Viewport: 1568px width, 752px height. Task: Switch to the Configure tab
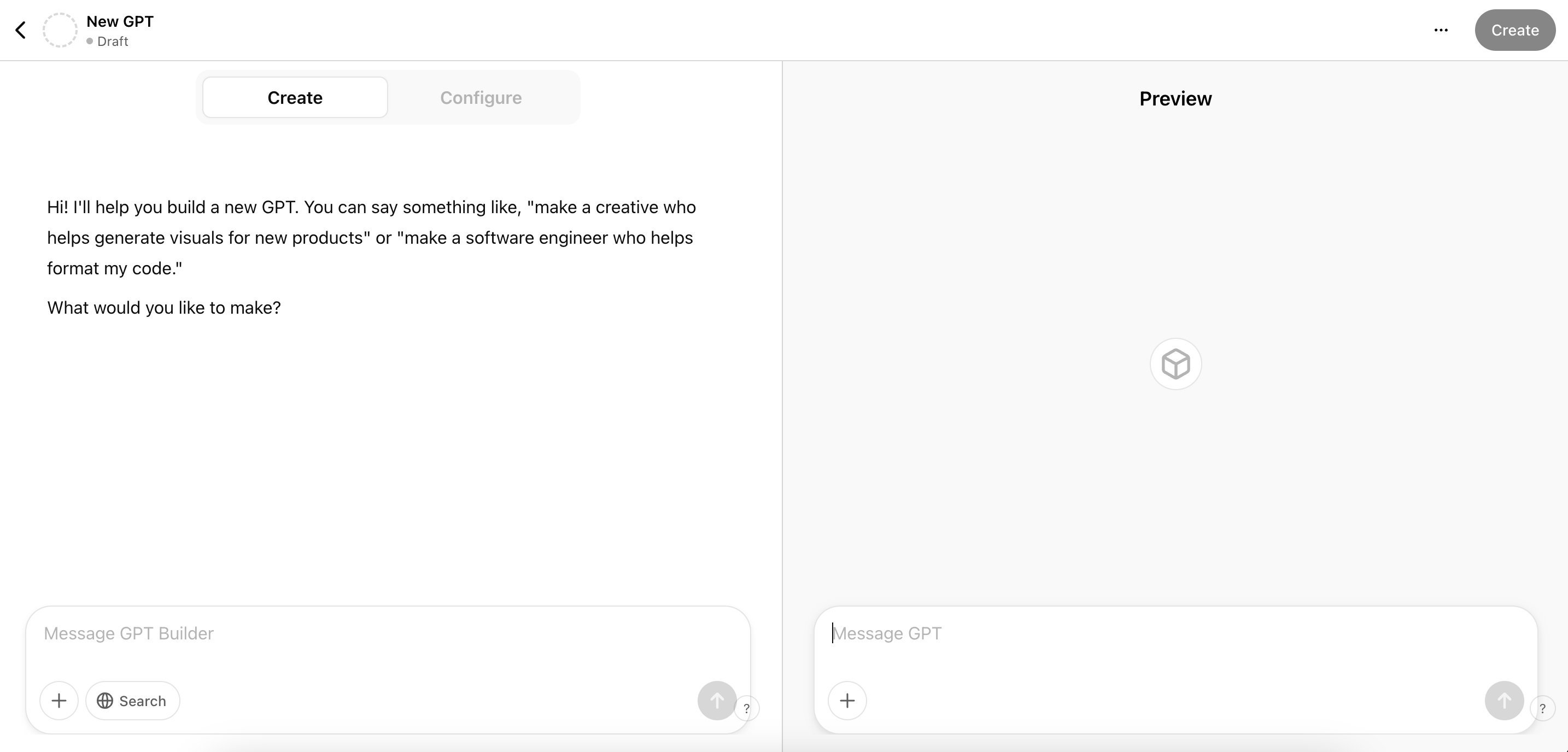click(481, 97)
